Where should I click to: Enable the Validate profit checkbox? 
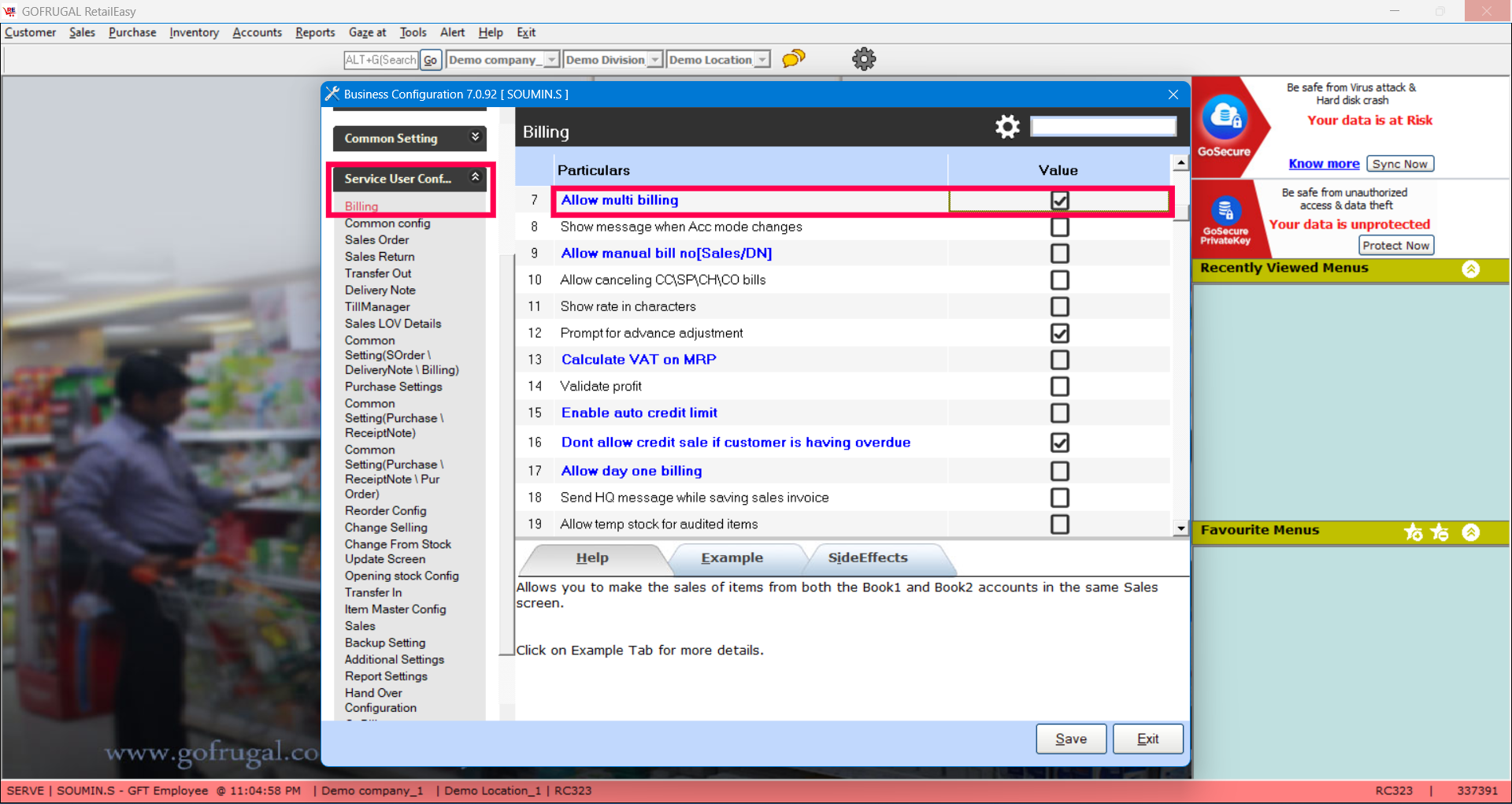[x=1060, y=387]
